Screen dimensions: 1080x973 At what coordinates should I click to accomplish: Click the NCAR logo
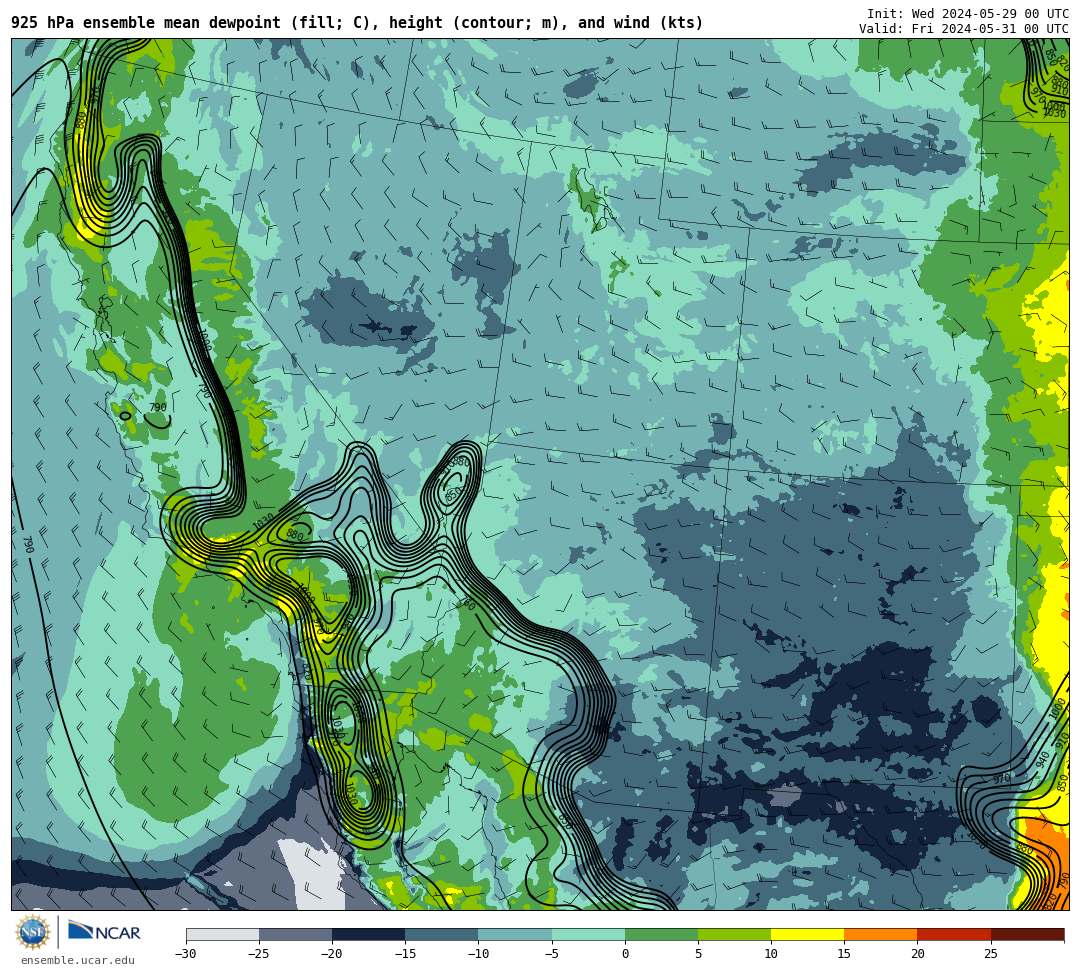(x=104, y=932)
